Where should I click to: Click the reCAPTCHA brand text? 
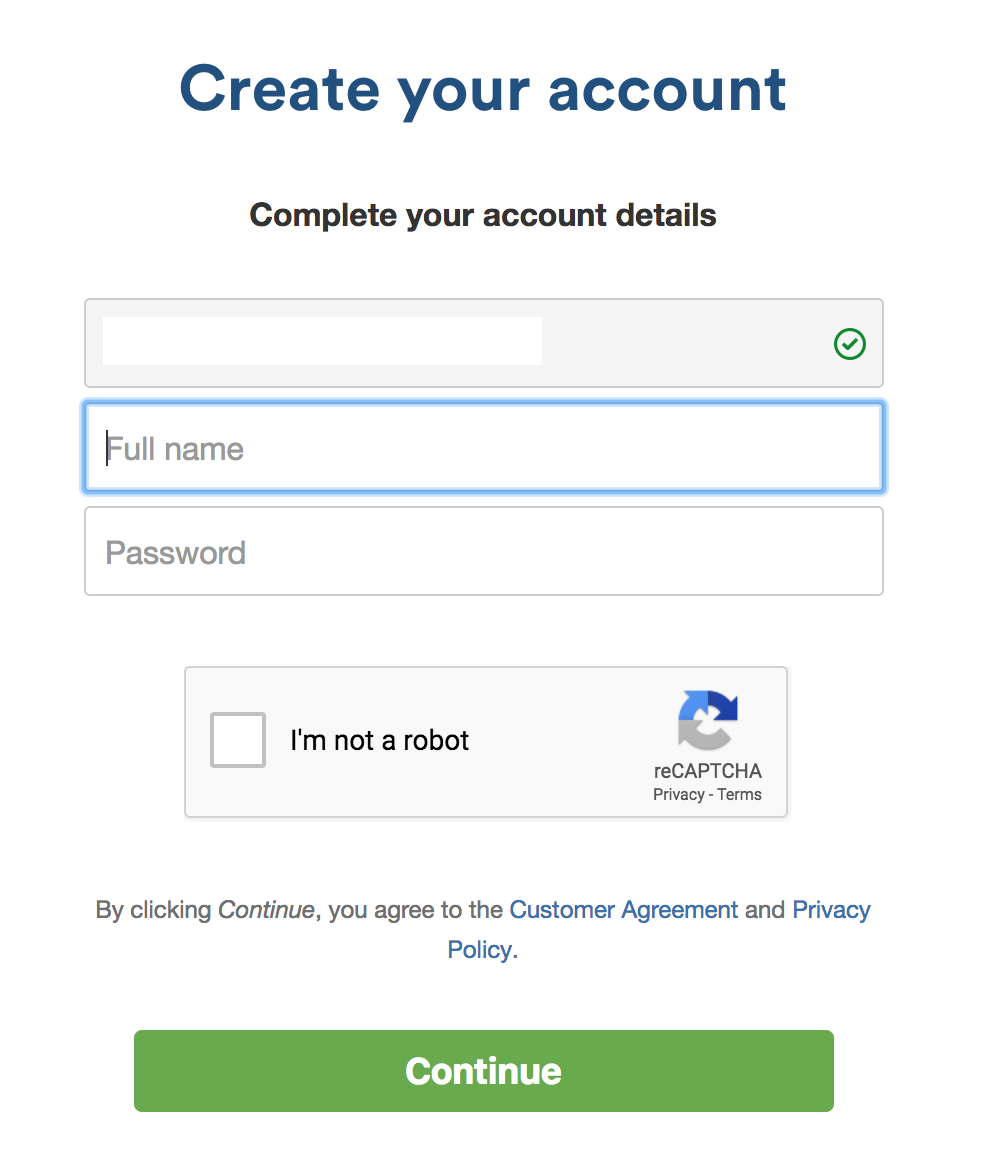point(707,771)
